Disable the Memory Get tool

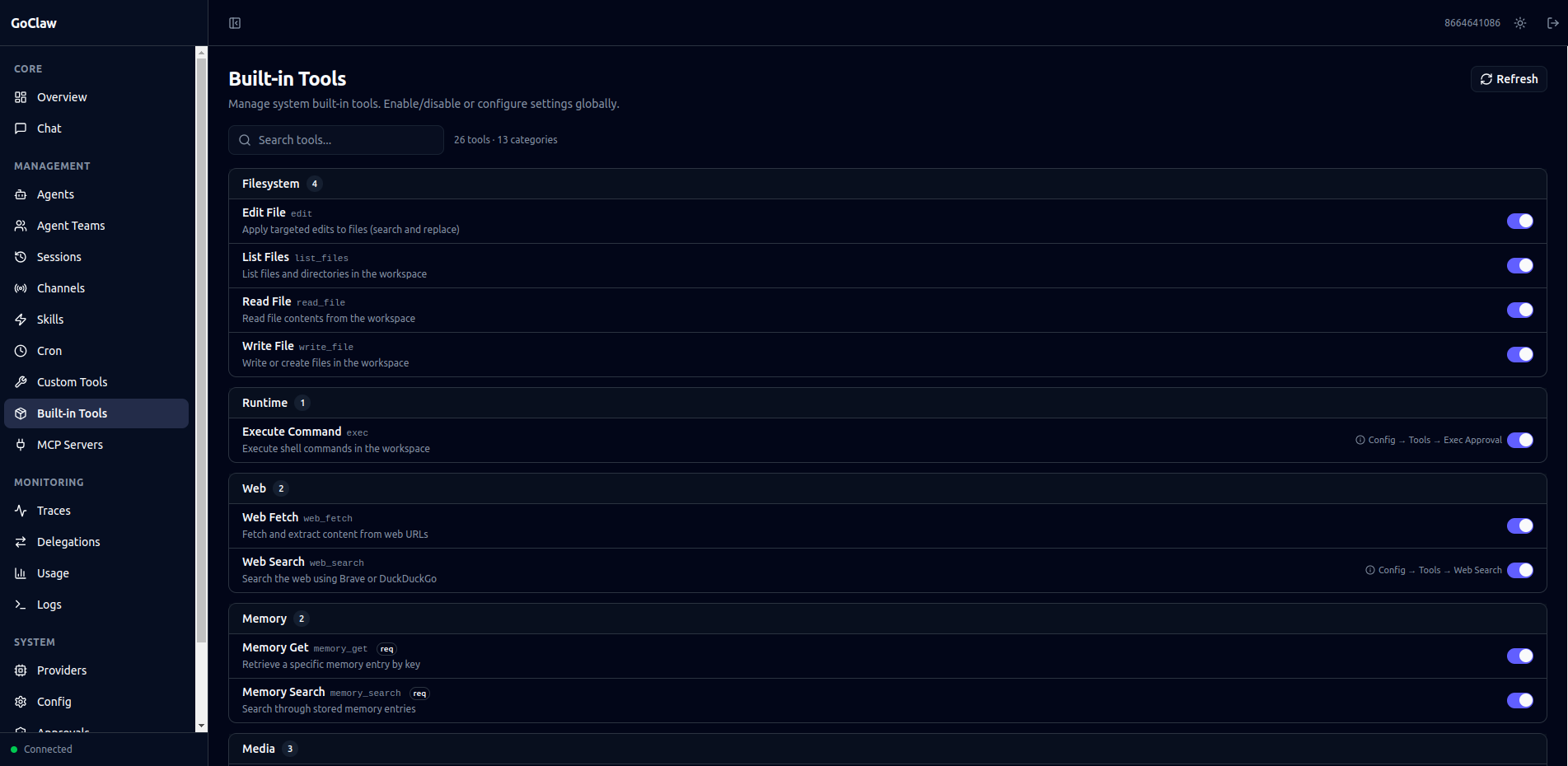[1519, 656]
